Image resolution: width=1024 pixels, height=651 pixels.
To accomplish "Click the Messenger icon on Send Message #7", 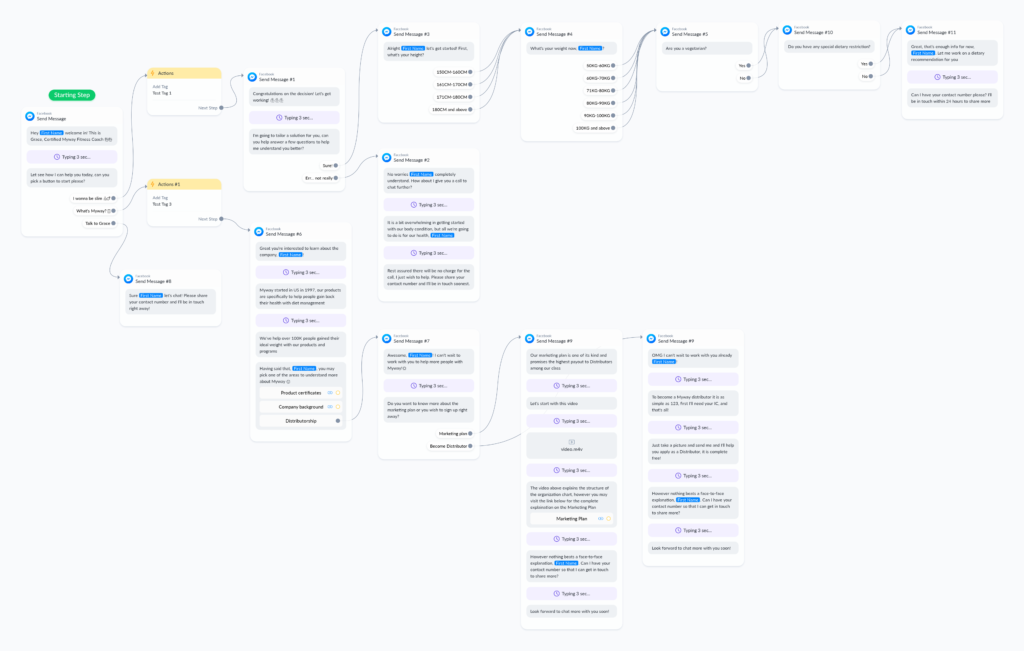I will pos(387,338).
